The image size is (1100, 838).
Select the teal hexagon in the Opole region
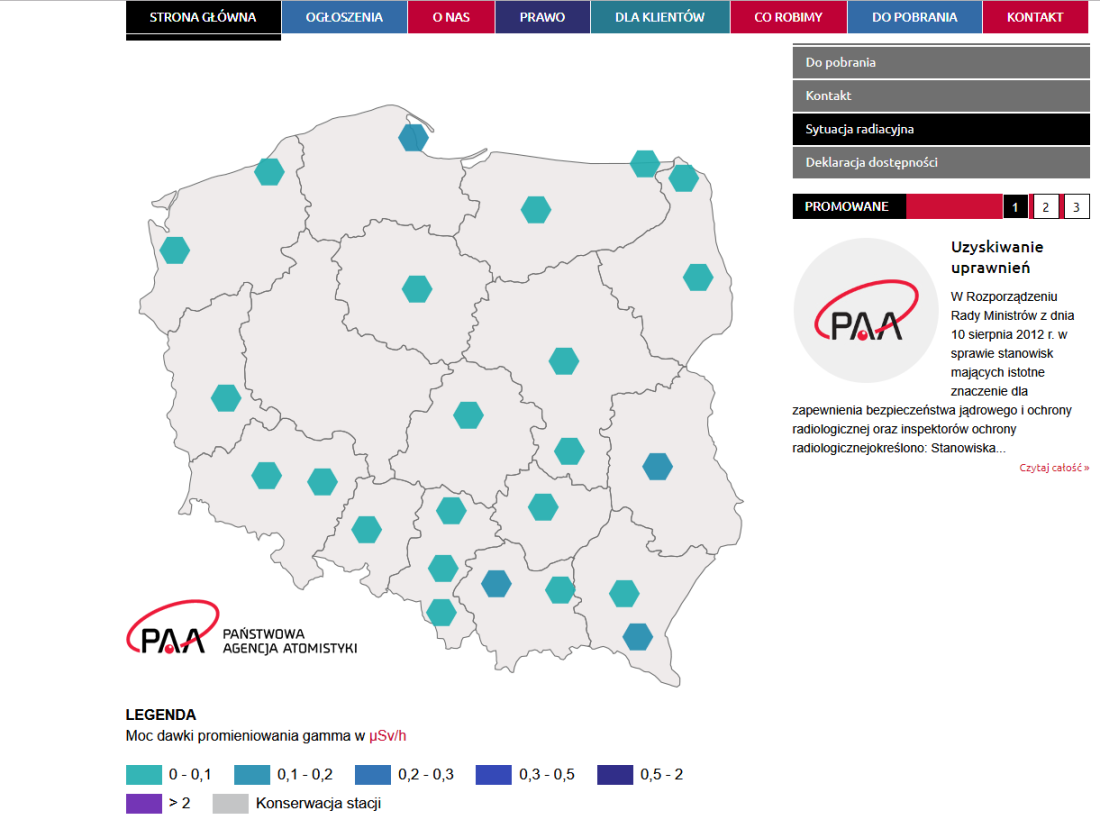pyautogui.click(x=366, y=529)
